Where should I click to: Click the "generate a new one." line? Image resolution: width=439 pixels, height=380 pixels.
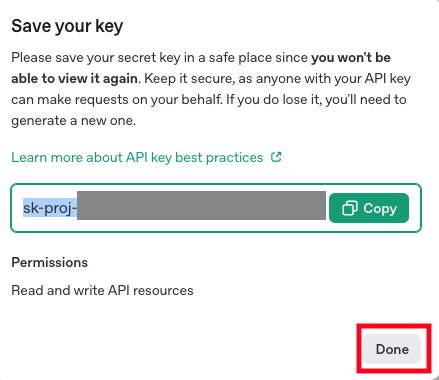coord(74,121)
